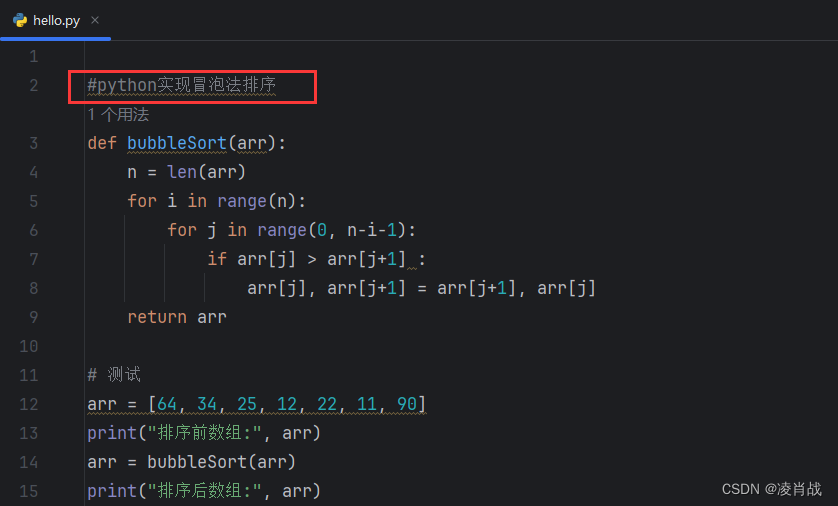Click line number 3 in gutter
This screenshot has width=838, height=506.
34,143
